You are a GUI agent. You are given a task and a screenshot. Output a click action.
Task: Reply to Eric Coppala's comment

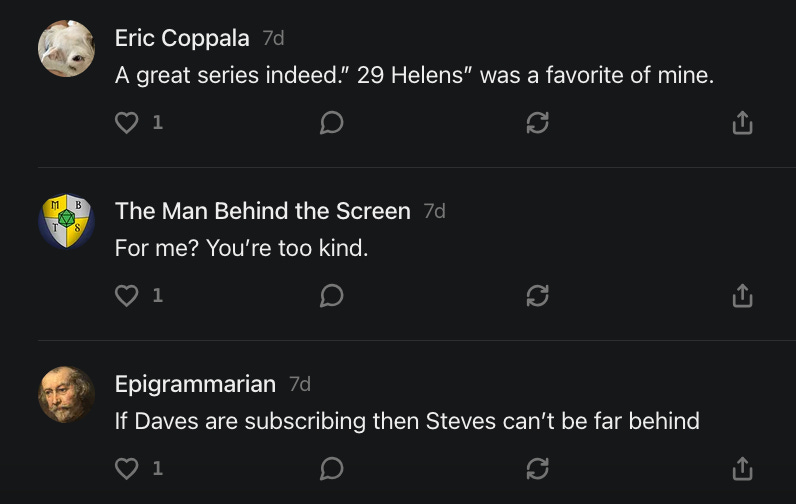pos(332,123)
